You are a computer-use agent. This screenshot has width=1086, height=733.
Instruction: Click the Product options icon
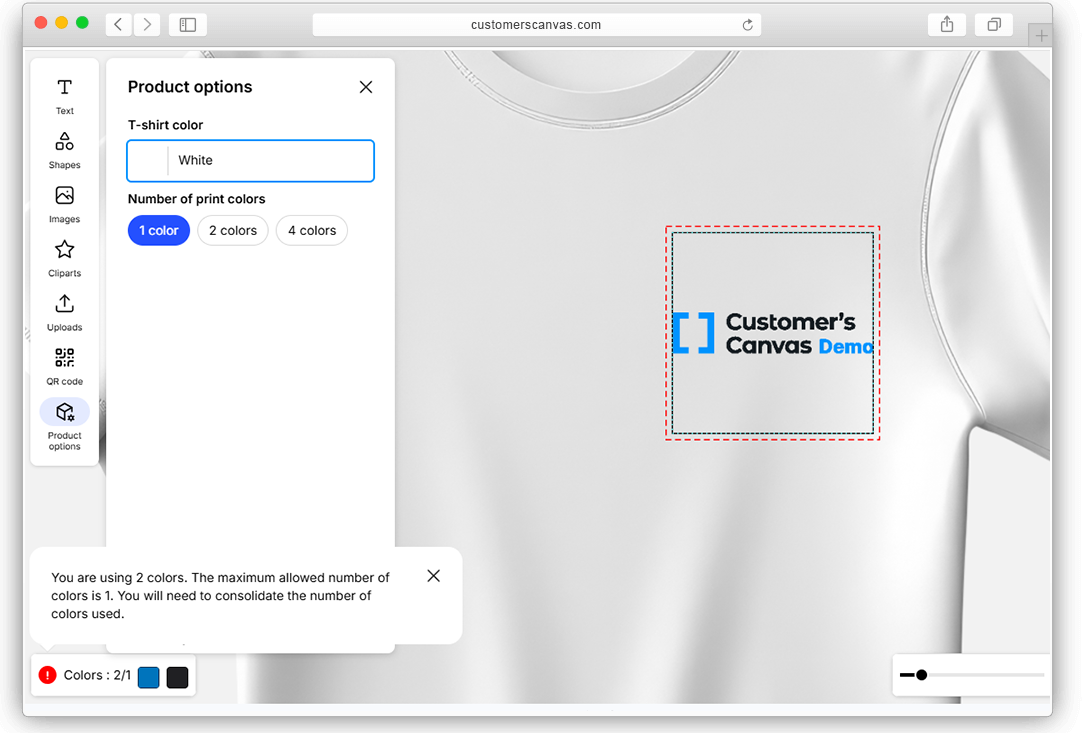pos(65,413)
